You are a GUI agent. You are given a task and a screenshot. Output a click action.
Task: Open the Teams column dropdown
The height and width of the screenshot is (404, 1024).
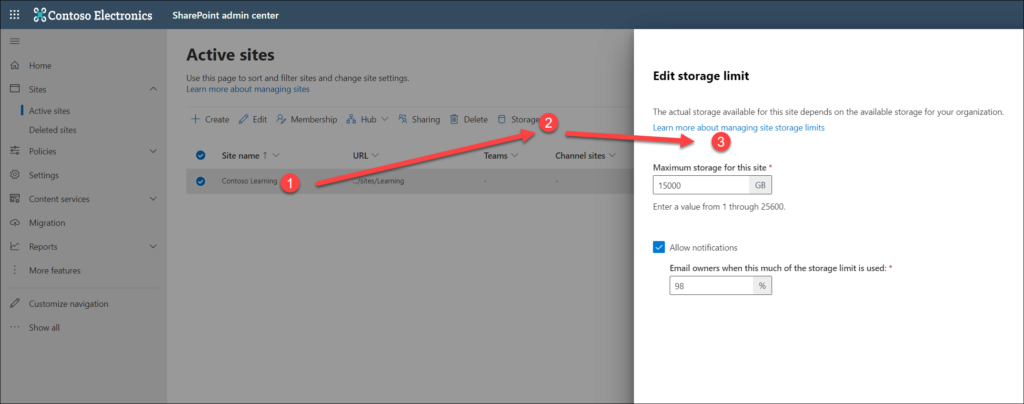pyautogui.click(x=515, y=156)
